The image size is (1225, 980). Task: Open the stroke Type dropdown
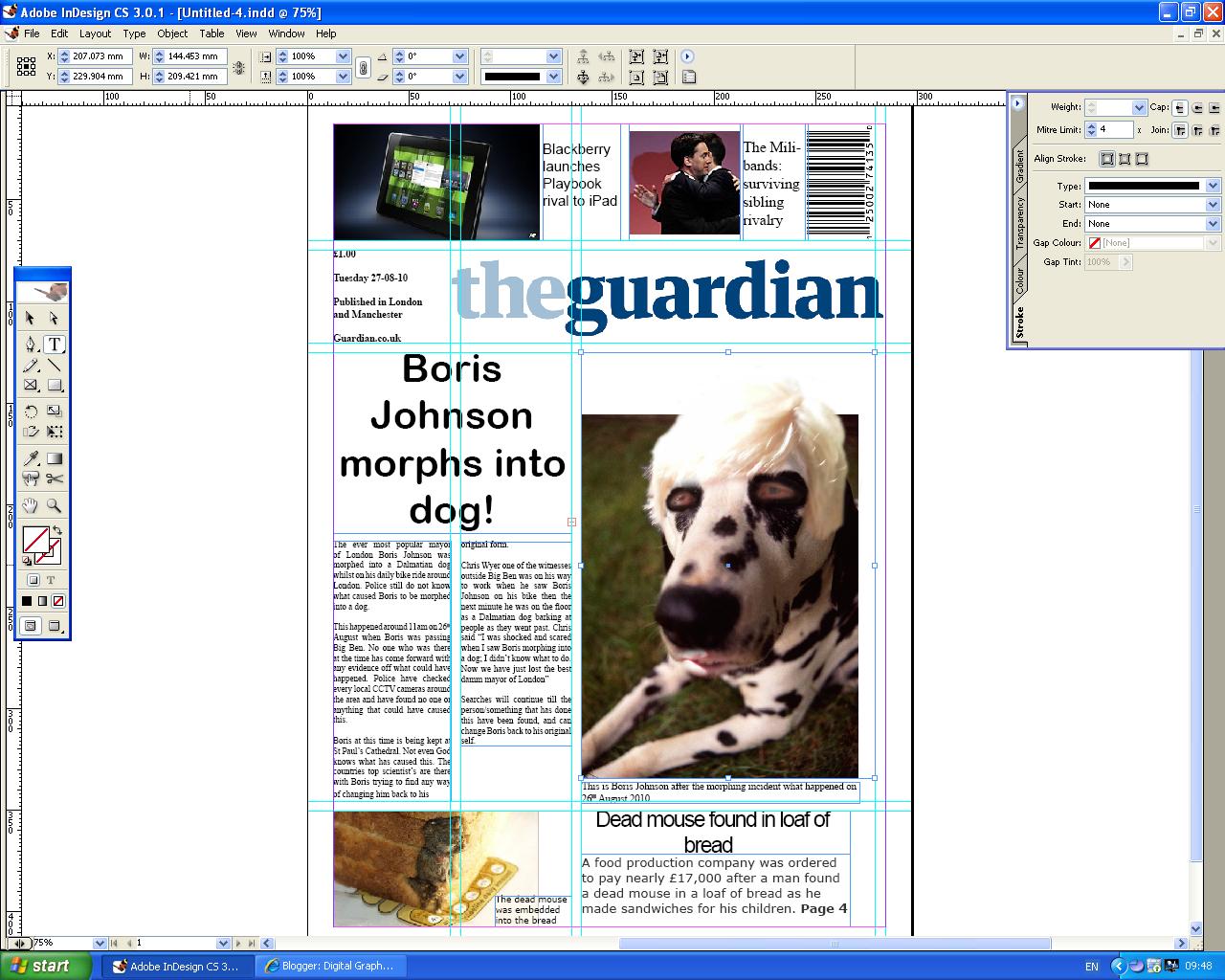click(1212, 186)
